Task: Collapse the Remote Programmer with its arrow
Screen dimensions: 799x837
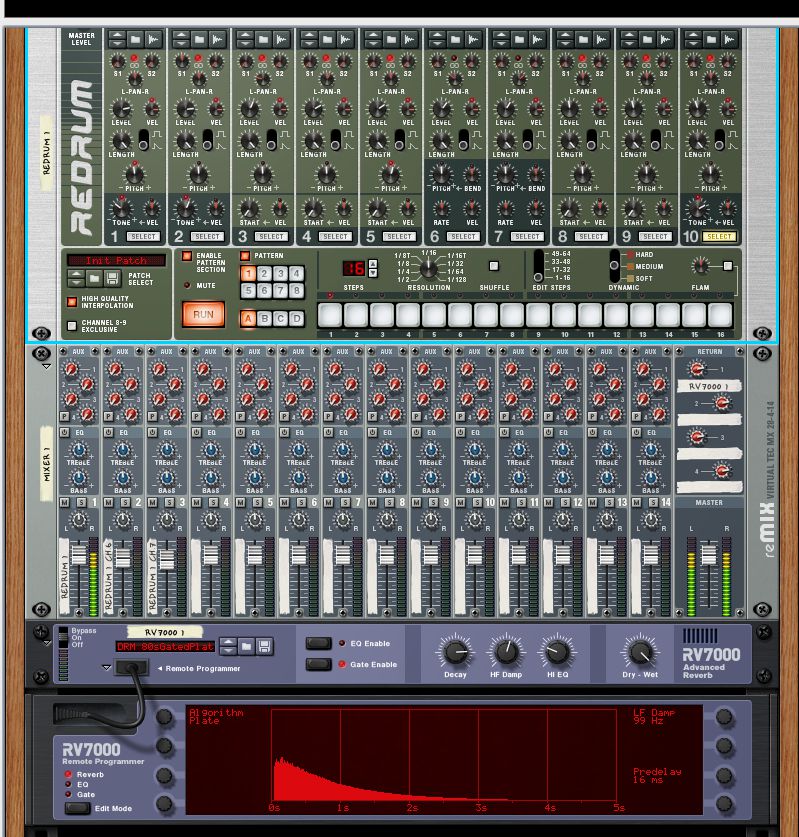Action: [x=106, y=667]
